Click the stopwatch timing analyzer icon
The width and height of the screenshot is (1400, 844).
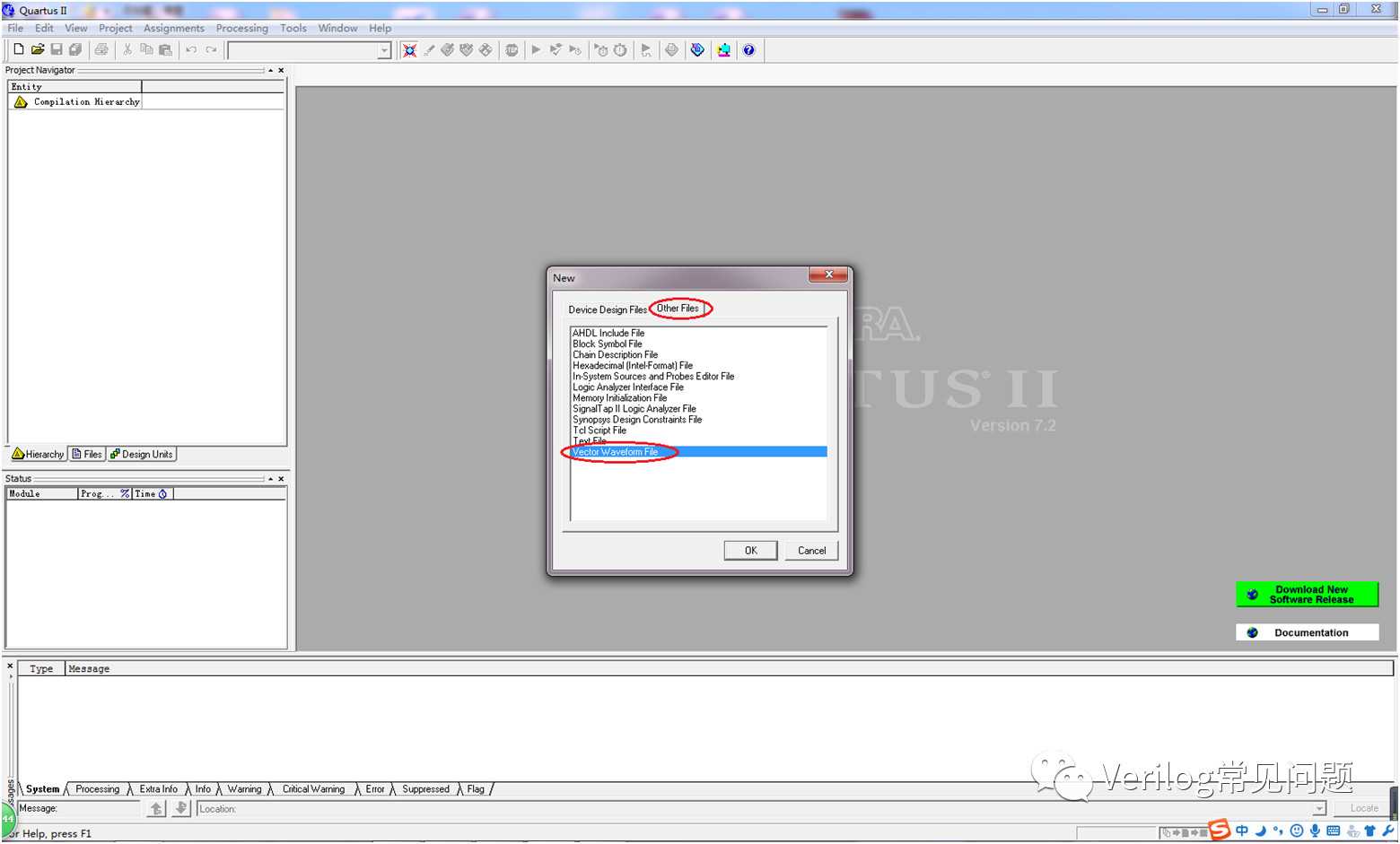tap(620, 50)
